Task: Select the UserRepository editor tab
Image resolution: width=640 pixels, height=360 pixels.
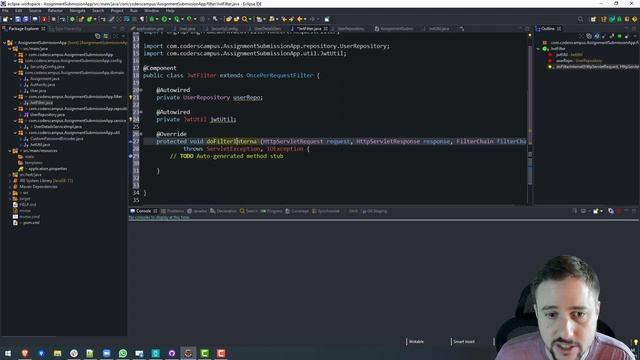Action: (x=351, y=29)
